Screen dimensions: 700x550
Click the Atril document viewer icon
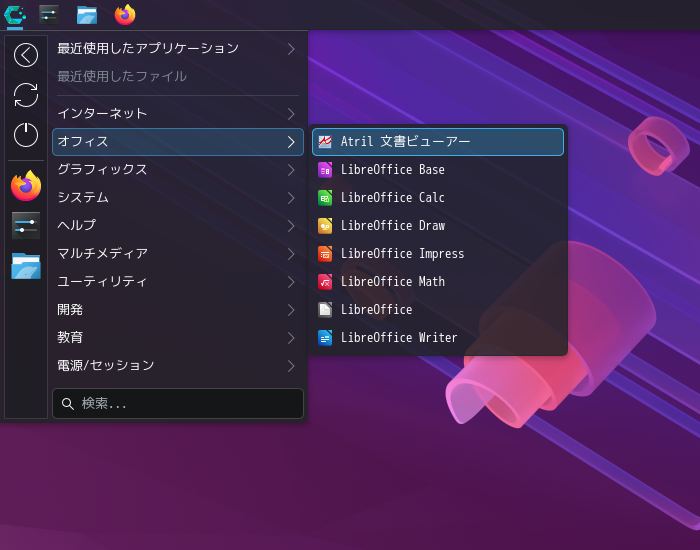tap(325, 142)
